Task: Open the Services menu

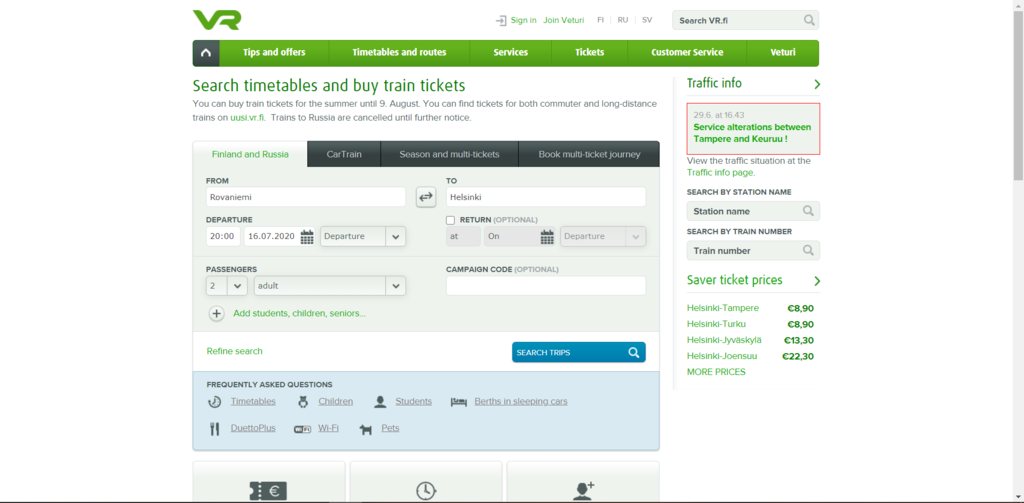Action: tap(511, 53)
